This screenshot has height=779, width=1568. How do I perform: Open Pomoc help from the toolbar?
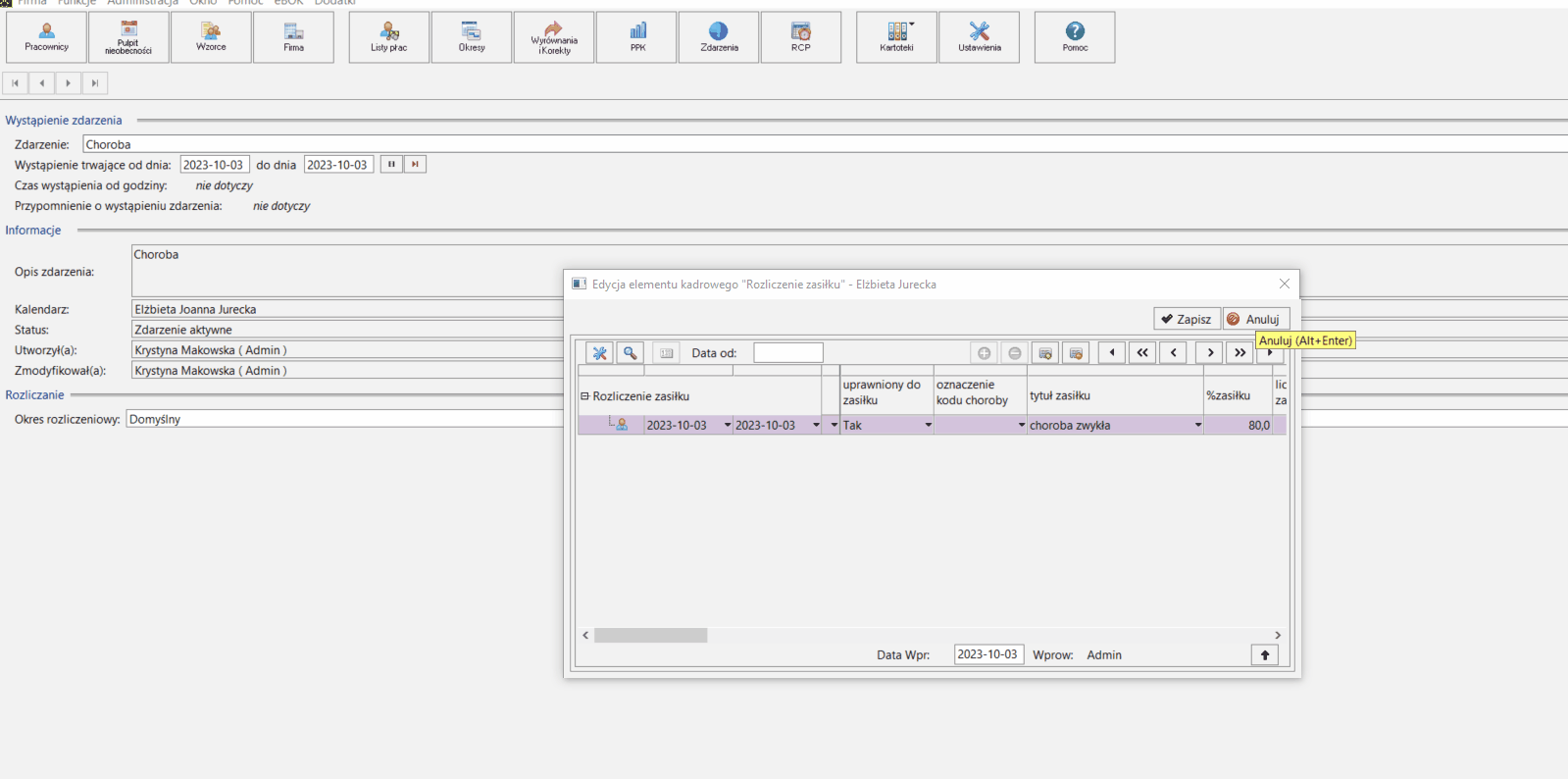[1075, 37]
